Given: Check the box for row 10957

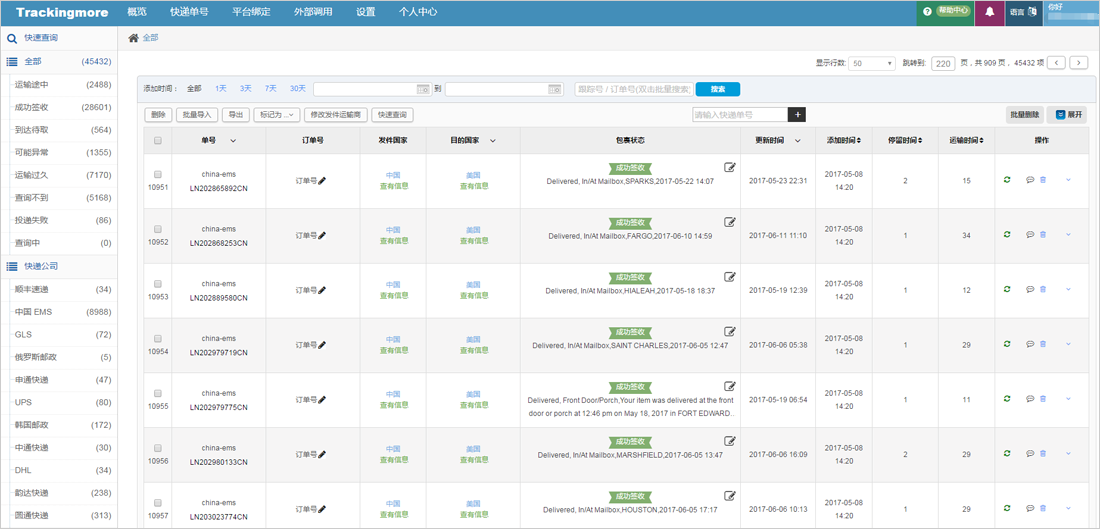Looking at the screenshot, I should click(158, 502).
